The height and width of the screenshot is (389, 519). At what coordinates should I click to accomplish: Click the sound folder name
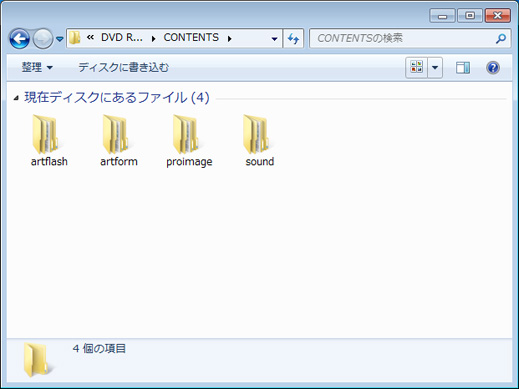click(x=260, y=161)
